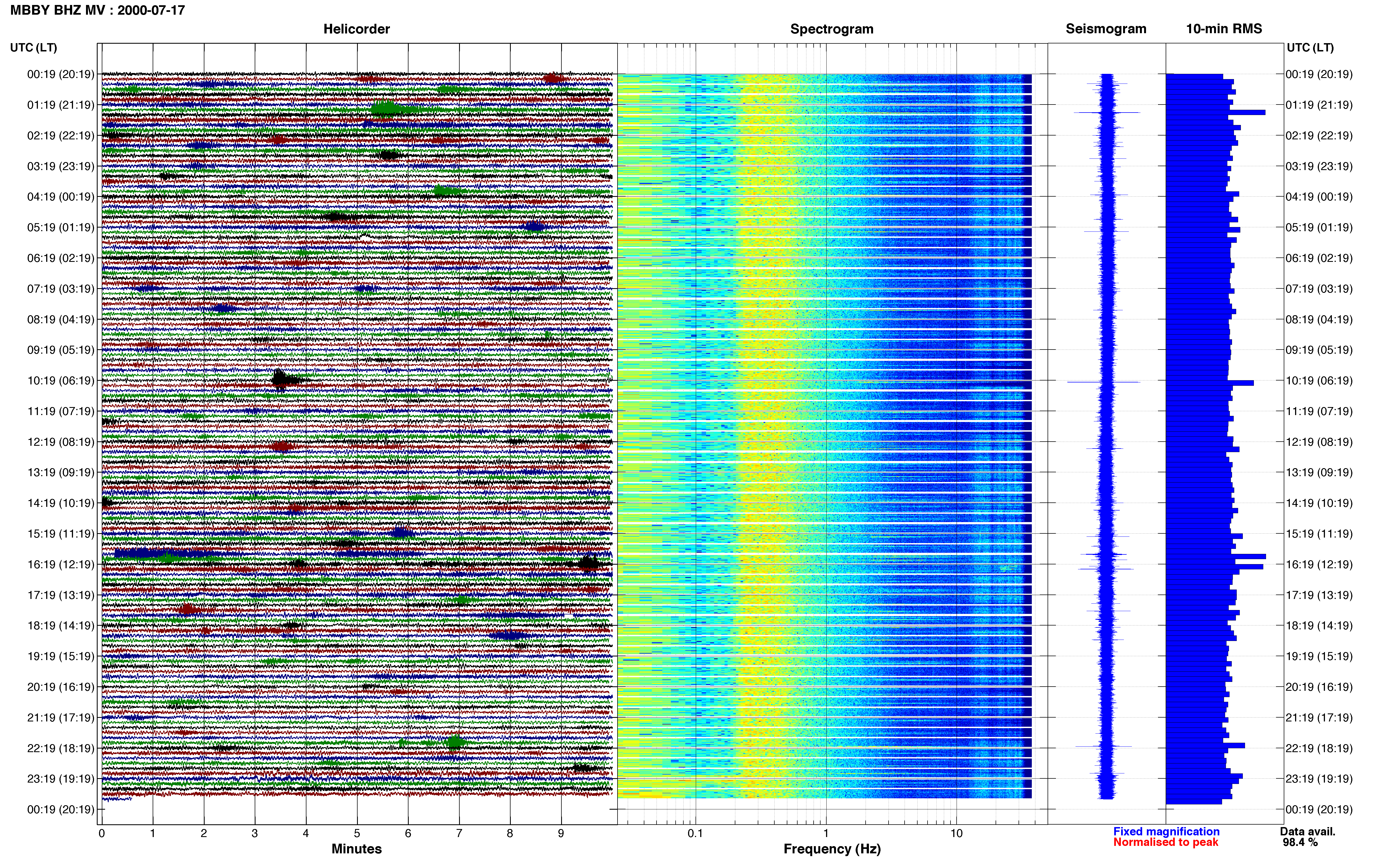Click RMS-side time label '18:19 (14:19)'
Screen dimensions: 1388x868
(1319, 625)
